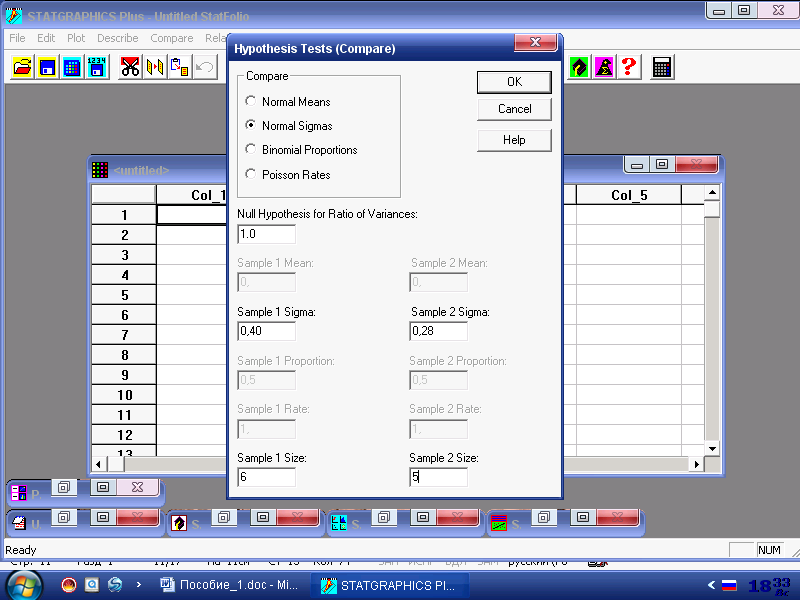Click the Undo arrow icon
Screen dimensions: 800x600
(x=205, y=67)
